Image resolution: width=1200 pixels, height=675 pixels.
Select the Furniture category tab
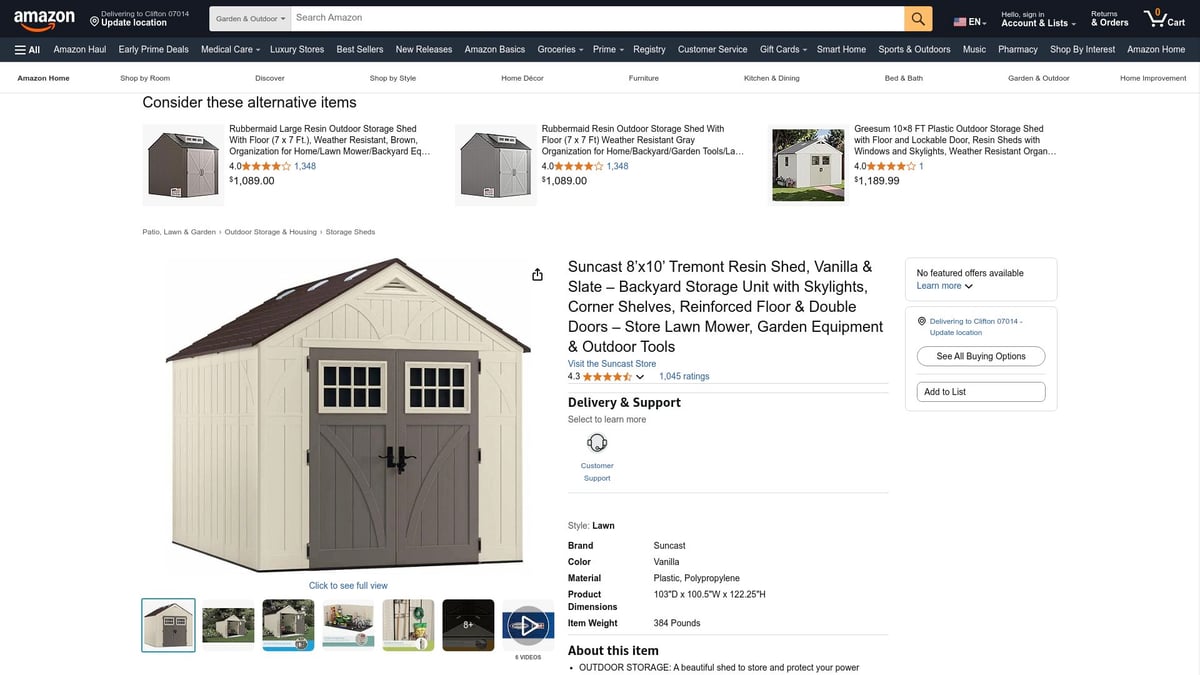pyautogui.click(x=644, y=78)
